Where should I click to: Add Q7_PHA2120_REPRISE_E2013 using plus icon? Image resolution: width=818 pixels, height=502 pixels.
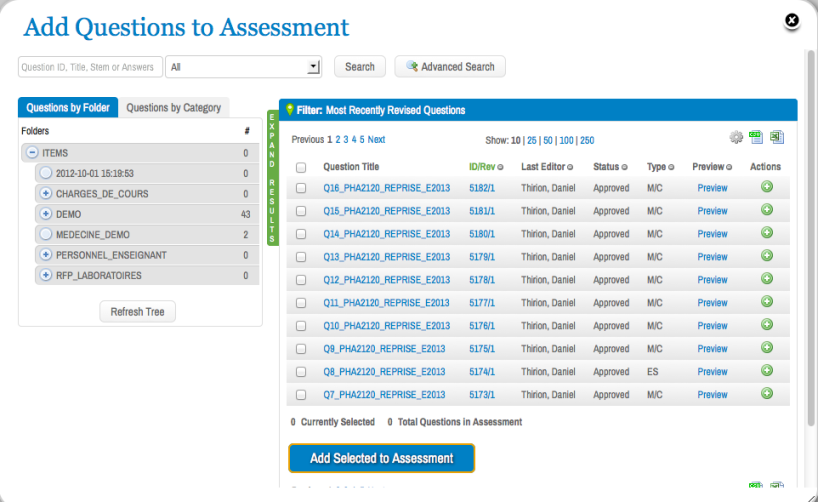767,394
